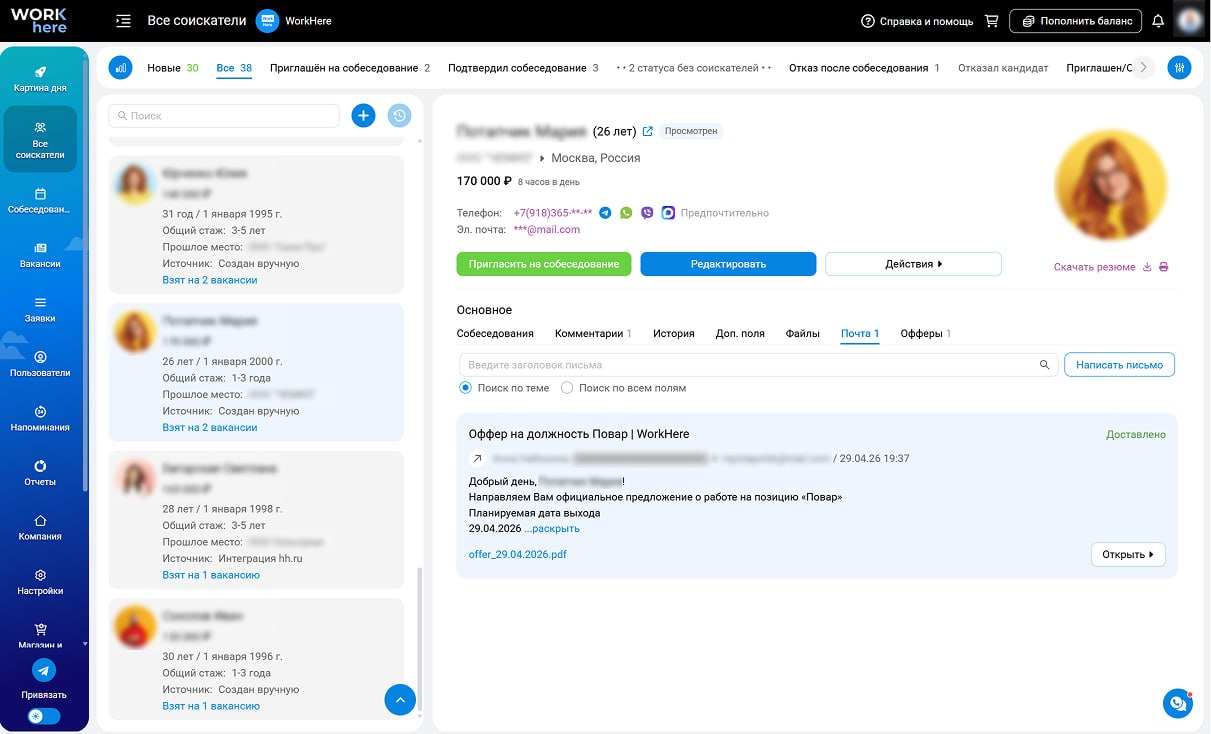
Task: Switch to Все 38 status tab
Action: pyautogui.click(x=234, y=68)
